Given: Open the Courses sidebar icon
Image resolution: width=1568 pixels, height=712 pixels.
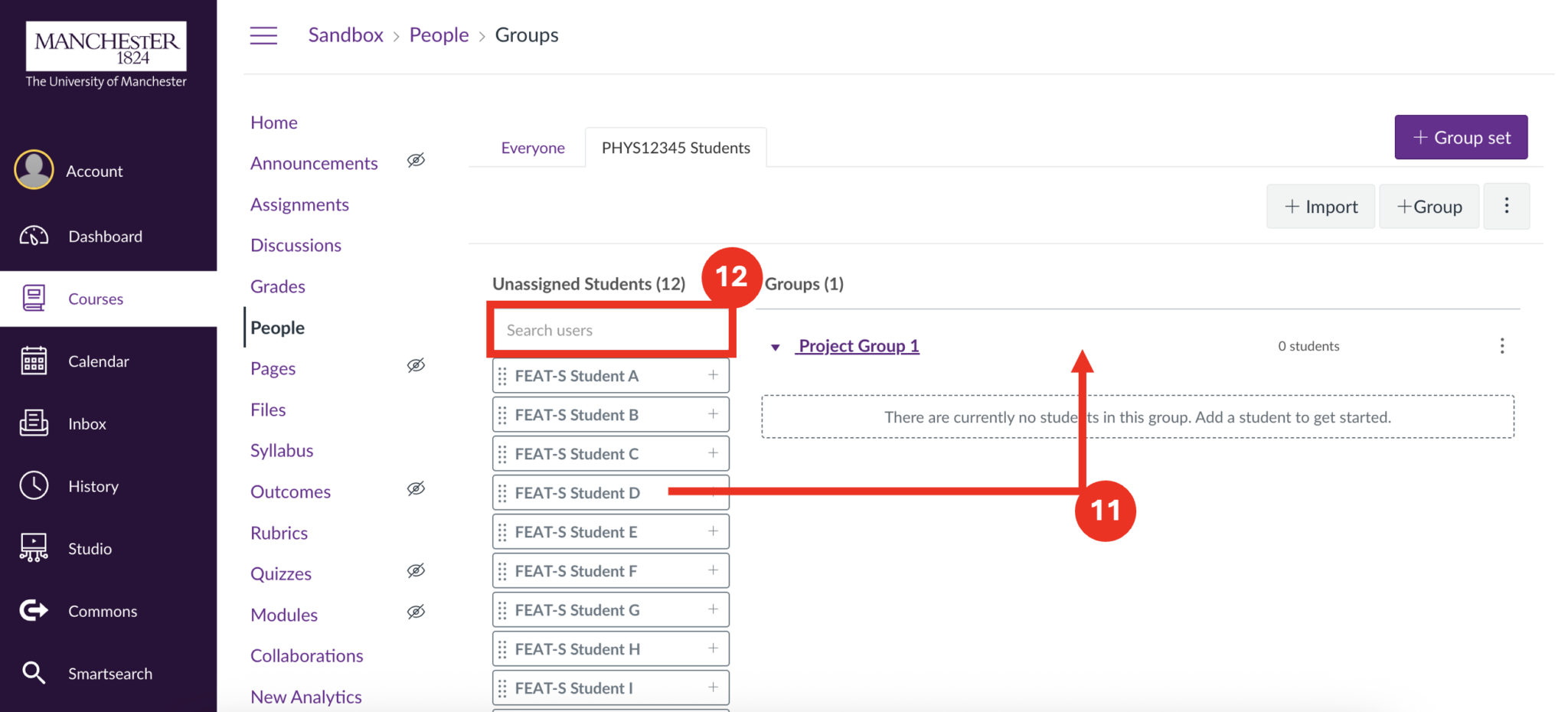Looking at the screenshot, I should point(33,299).
